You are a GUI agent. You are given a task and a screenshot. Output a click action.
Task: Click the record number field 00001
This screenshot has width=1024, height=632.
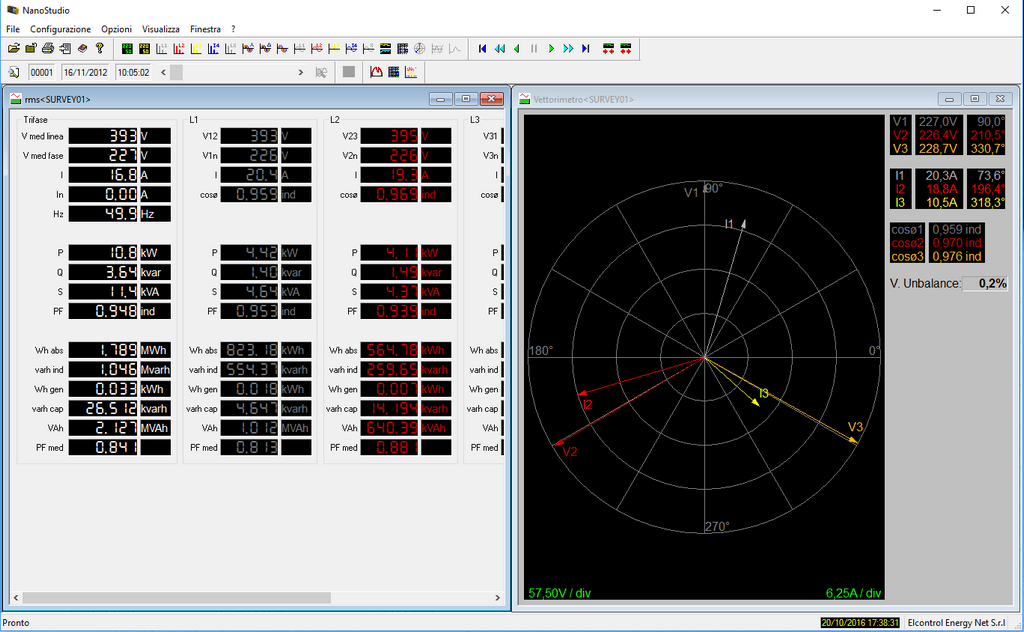(42, 72)
